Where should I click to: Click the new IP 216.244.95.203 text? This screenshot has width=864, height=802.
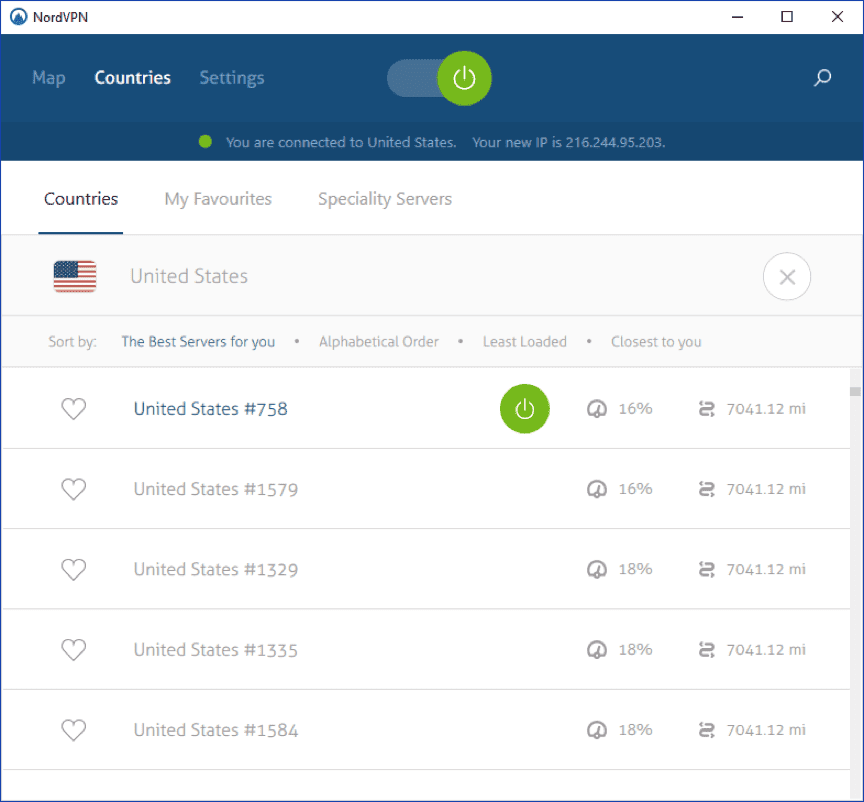pyautogui.click(x=569, y=142)
